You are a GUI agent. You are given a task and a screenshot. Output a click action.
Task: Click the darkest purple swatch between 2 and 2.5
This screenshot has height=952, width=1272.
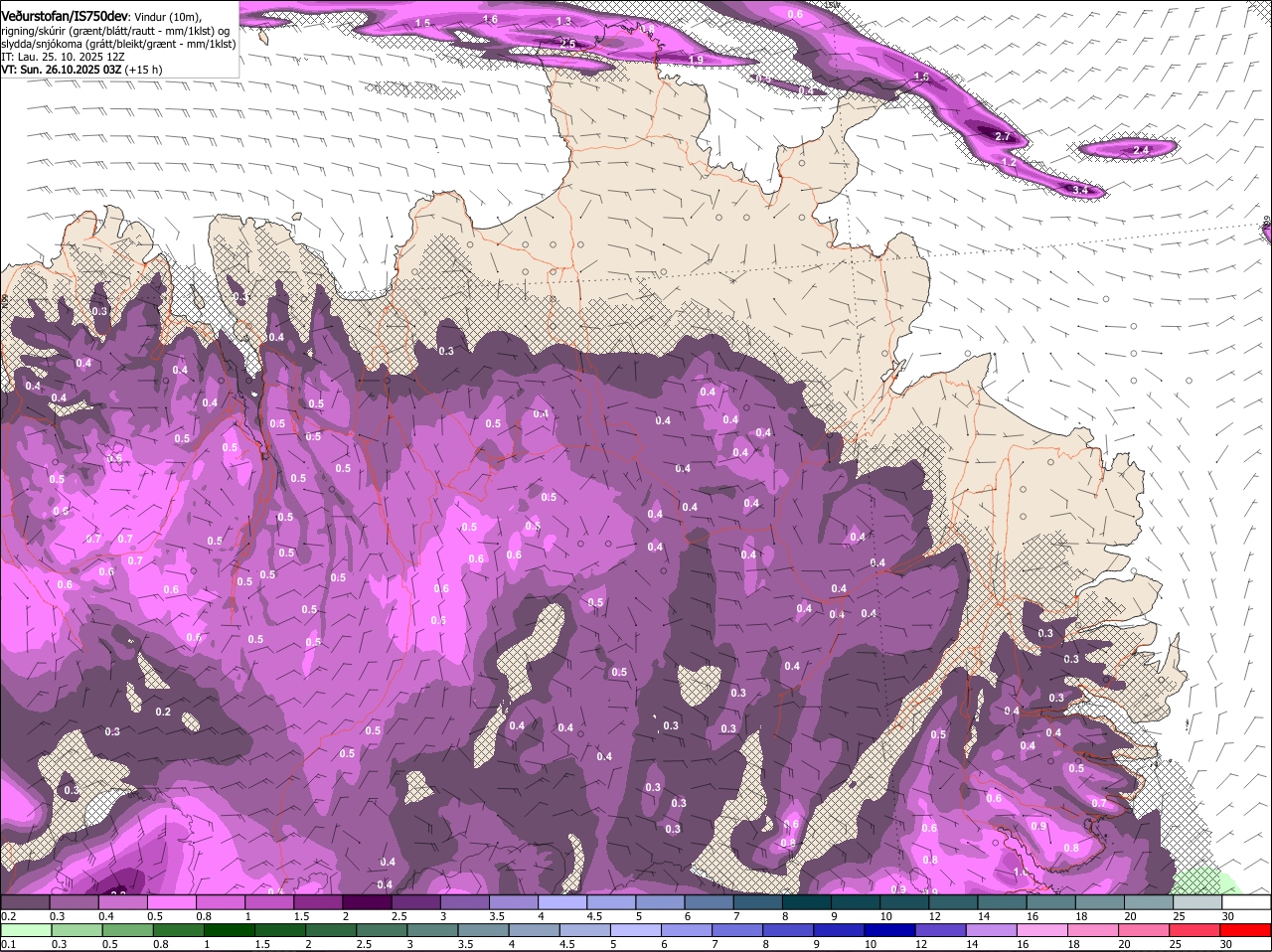coord(369,902)
